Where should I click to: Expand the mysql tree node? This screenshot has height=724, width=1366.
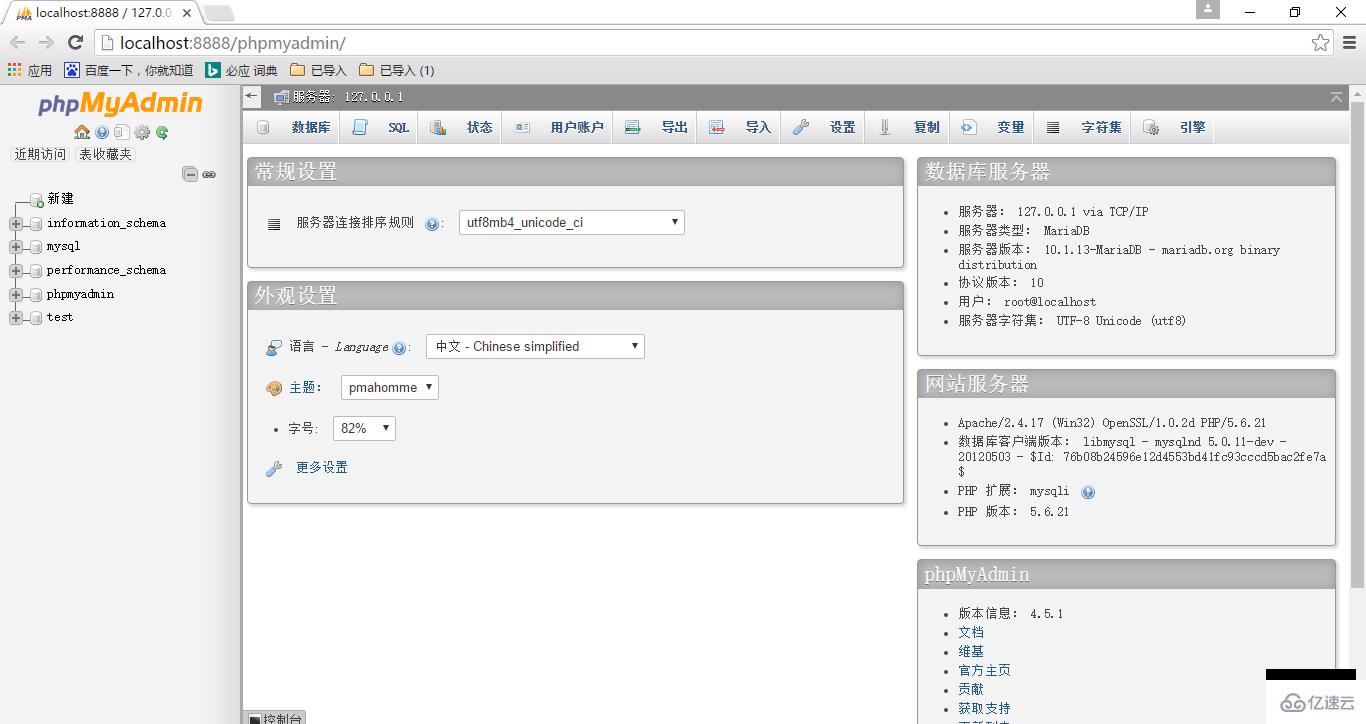pyautogui.click(x=15, y=247)
